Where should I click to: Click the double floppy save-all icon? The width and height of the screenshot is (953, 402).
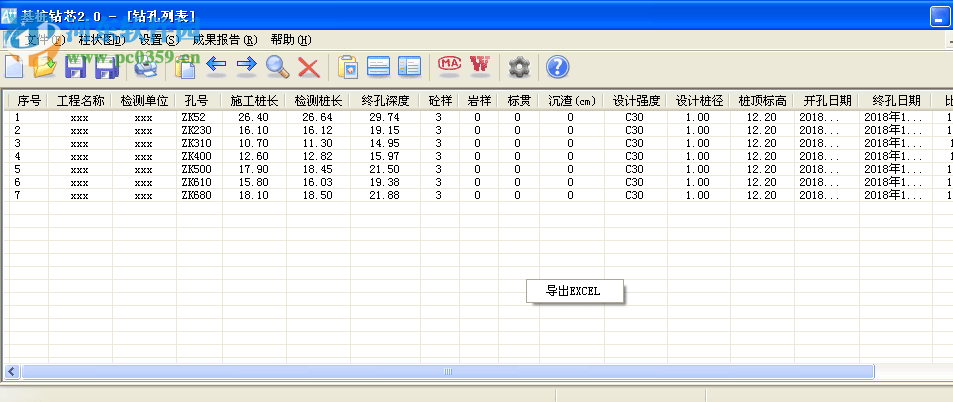(x=106, y=66)
